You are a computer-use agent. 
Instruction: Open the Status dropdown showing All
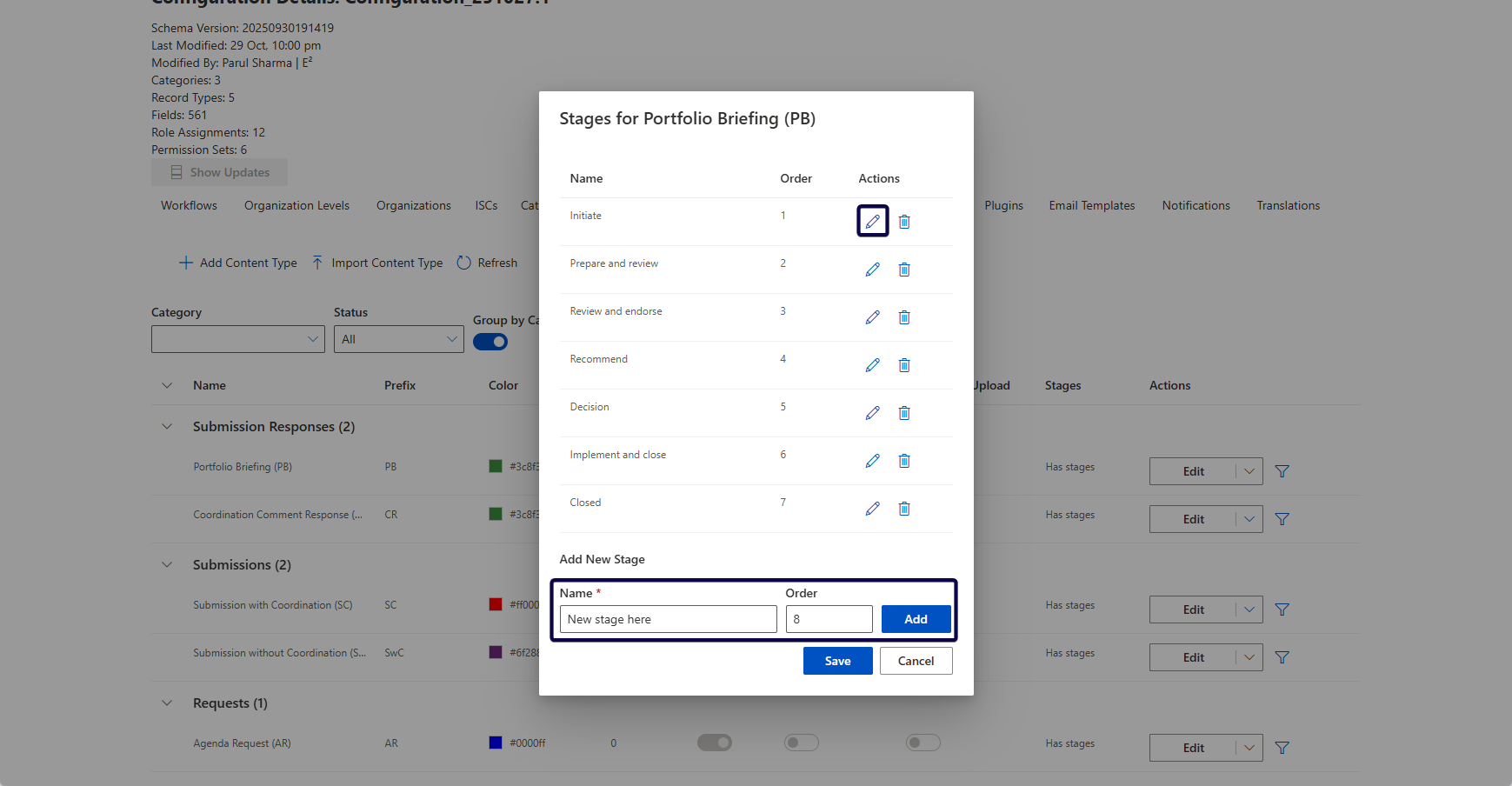pyautogui.click(x=398, y=339)
